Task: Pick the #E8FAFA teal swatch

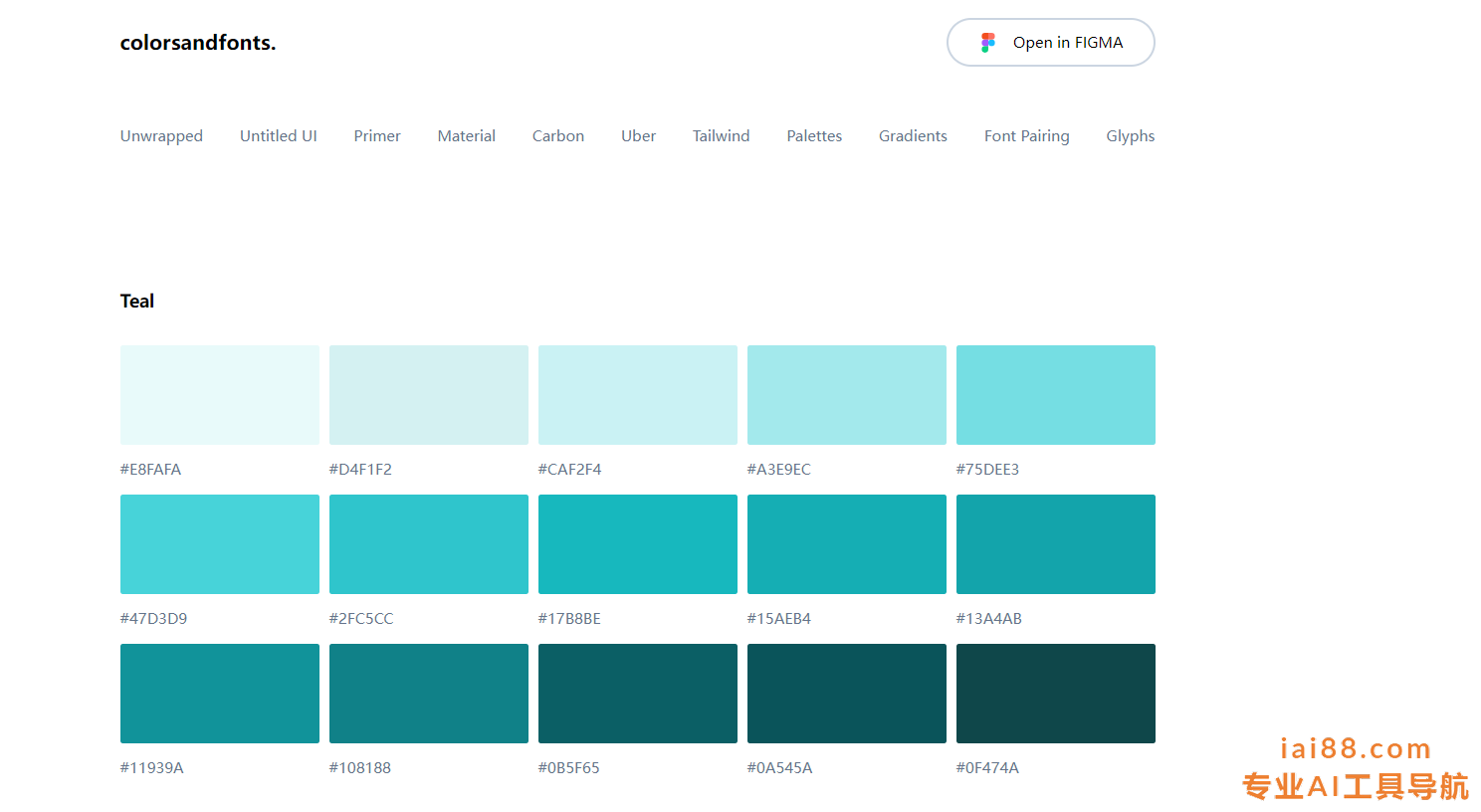Action: click(x=220, y=395)
